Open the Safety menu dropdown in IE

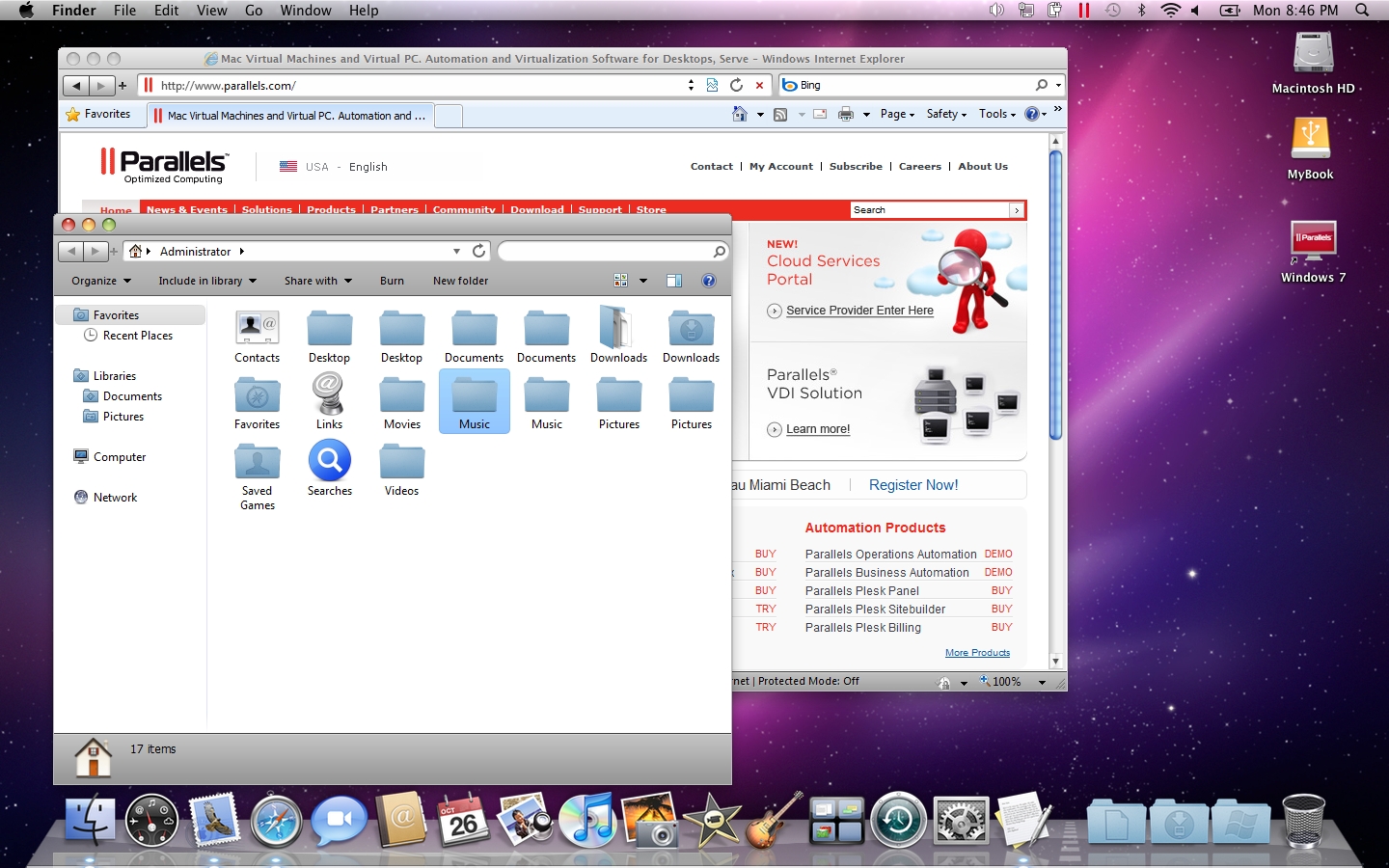click(x=946, y=114)
